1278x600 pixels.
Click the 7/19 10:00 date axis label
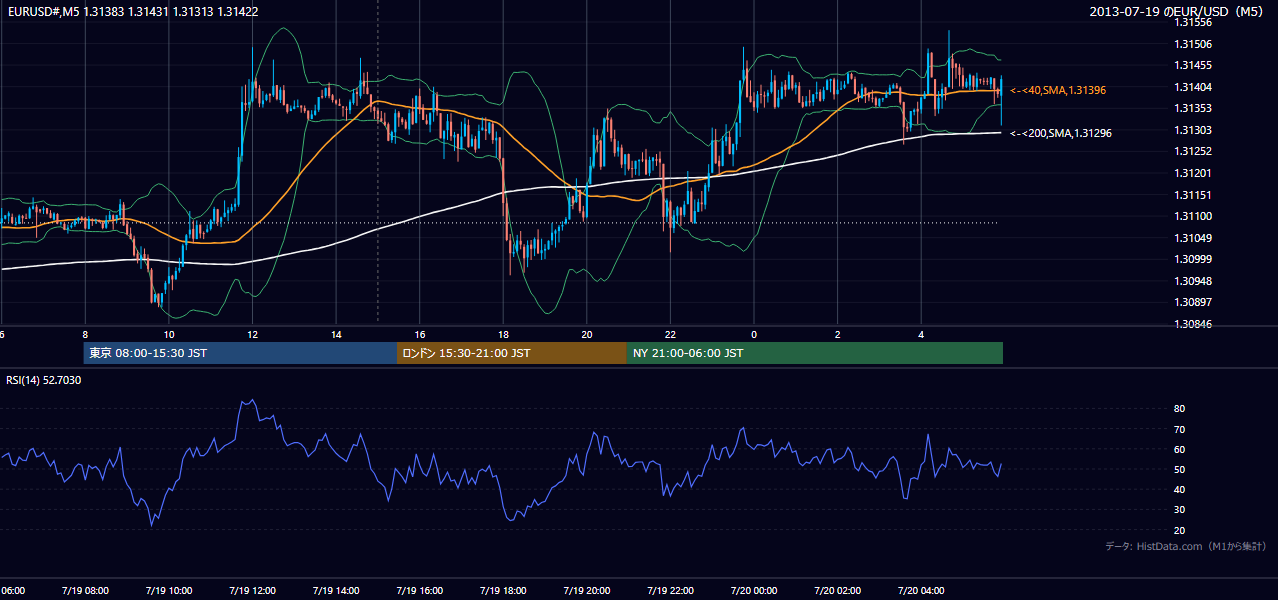(x=169, y=590)
